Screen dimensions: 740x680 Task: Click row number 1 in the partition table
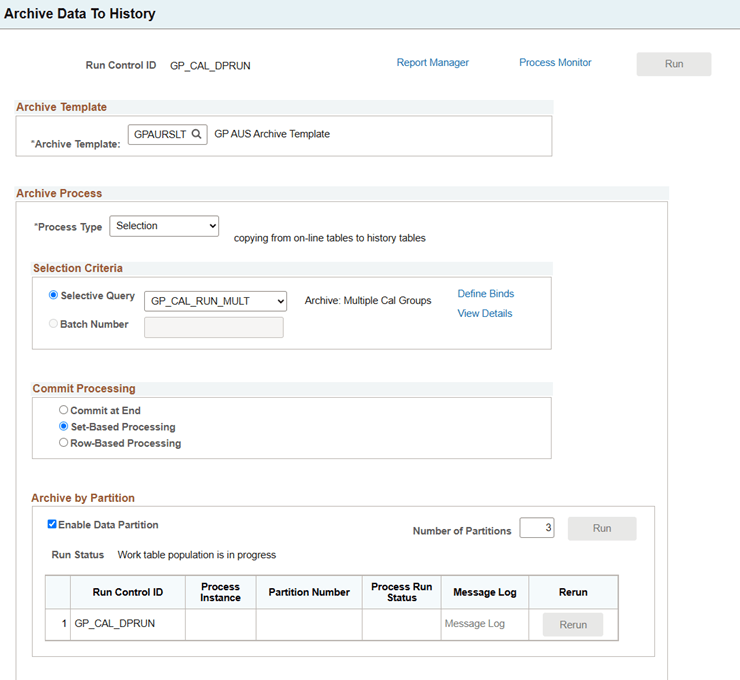[x=64, y=624]
